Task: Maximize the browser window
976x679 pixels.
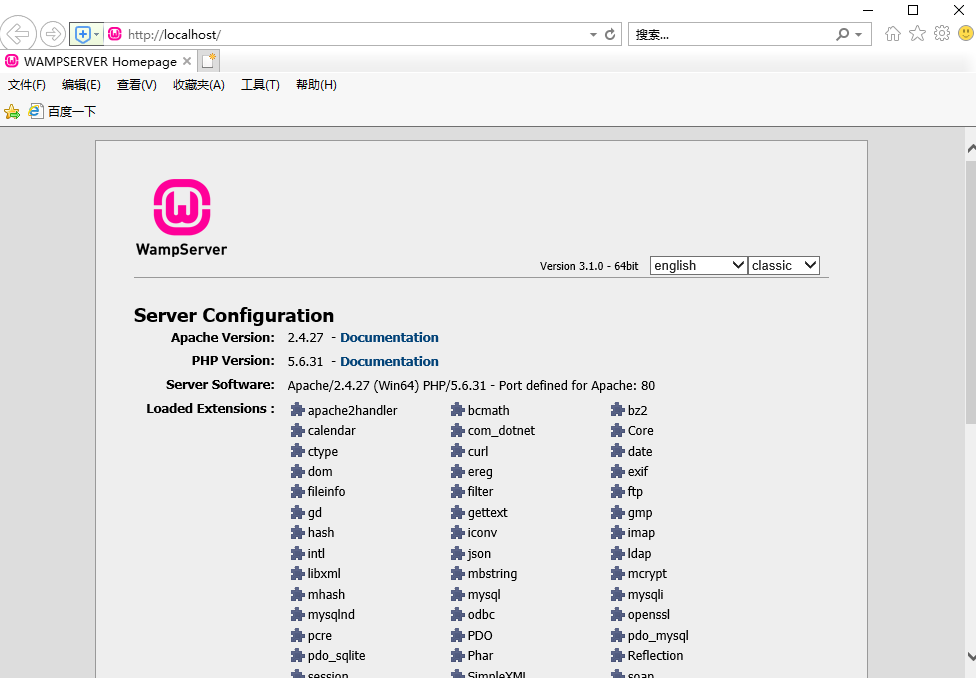Action: 913,10
